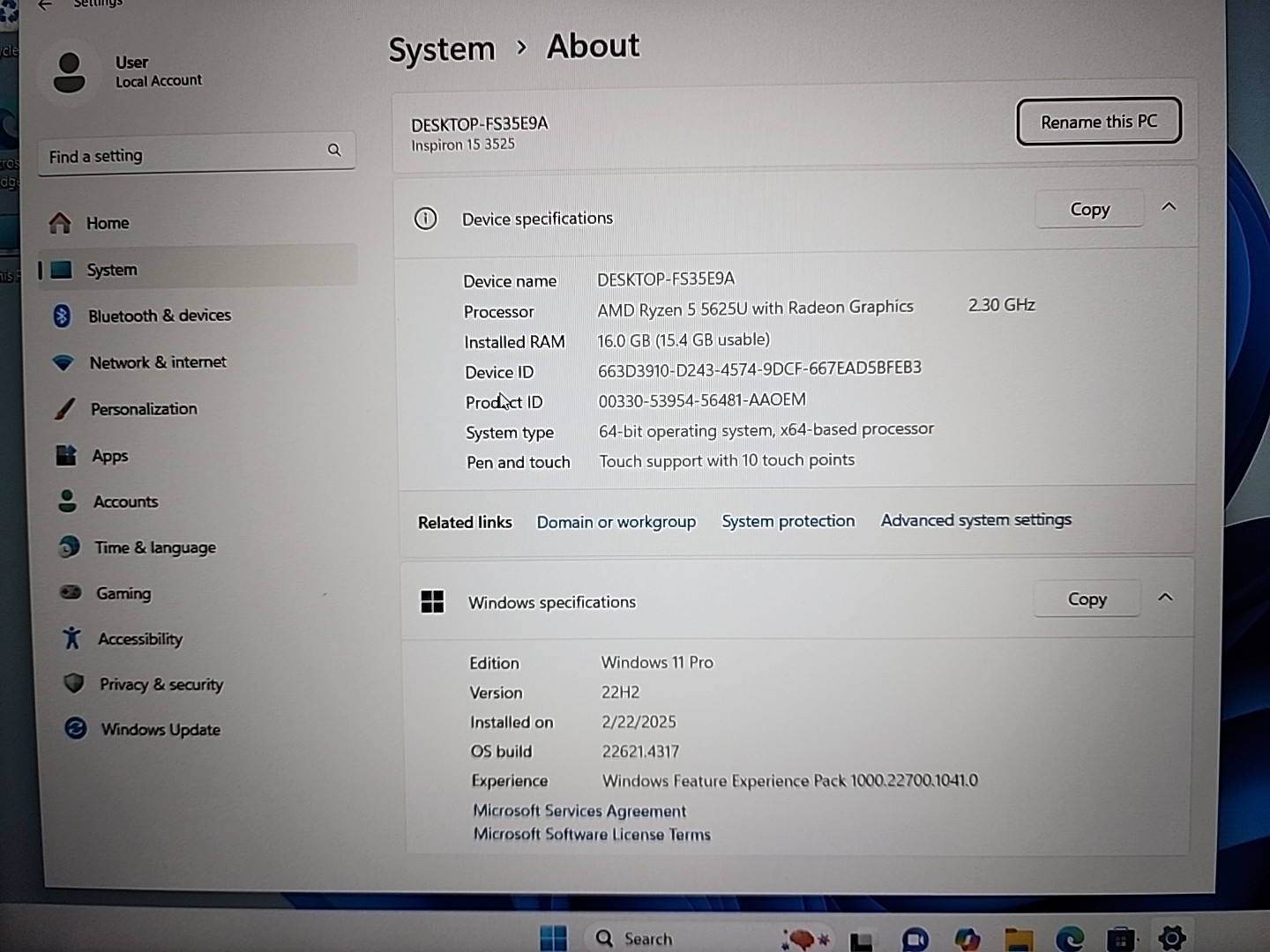Click the 2.30 GHz processor speed

coord(1002,305)
